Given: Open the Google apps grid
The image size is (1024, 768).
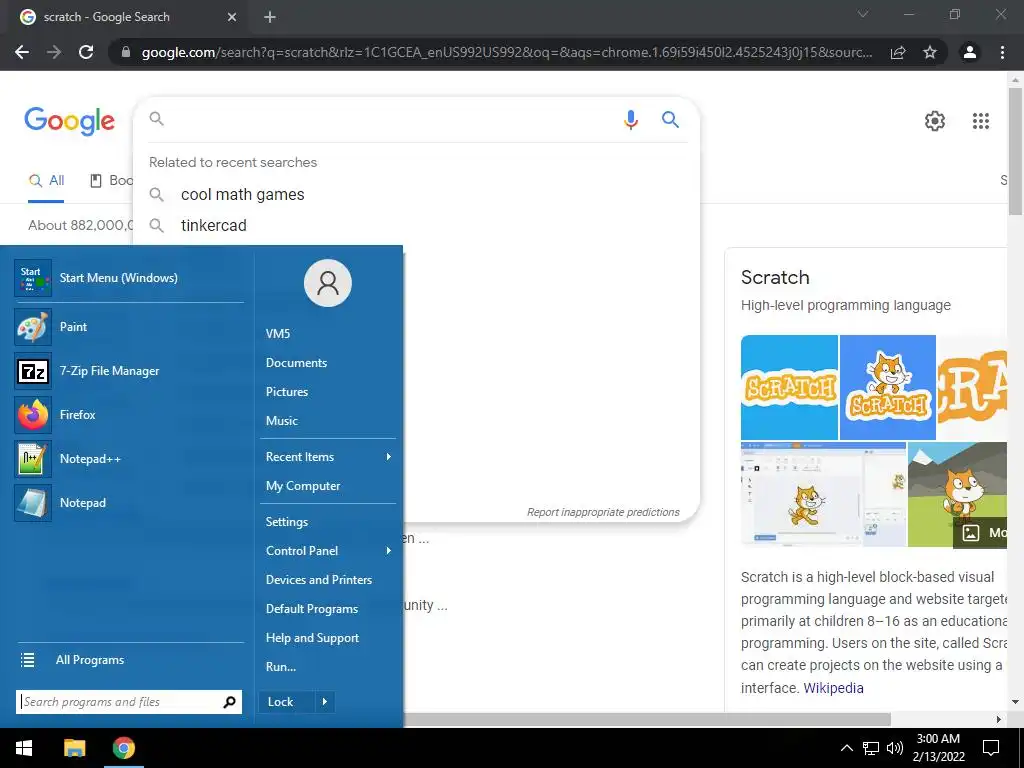Looking at the screenshot, I should click(x=981, y=121).
